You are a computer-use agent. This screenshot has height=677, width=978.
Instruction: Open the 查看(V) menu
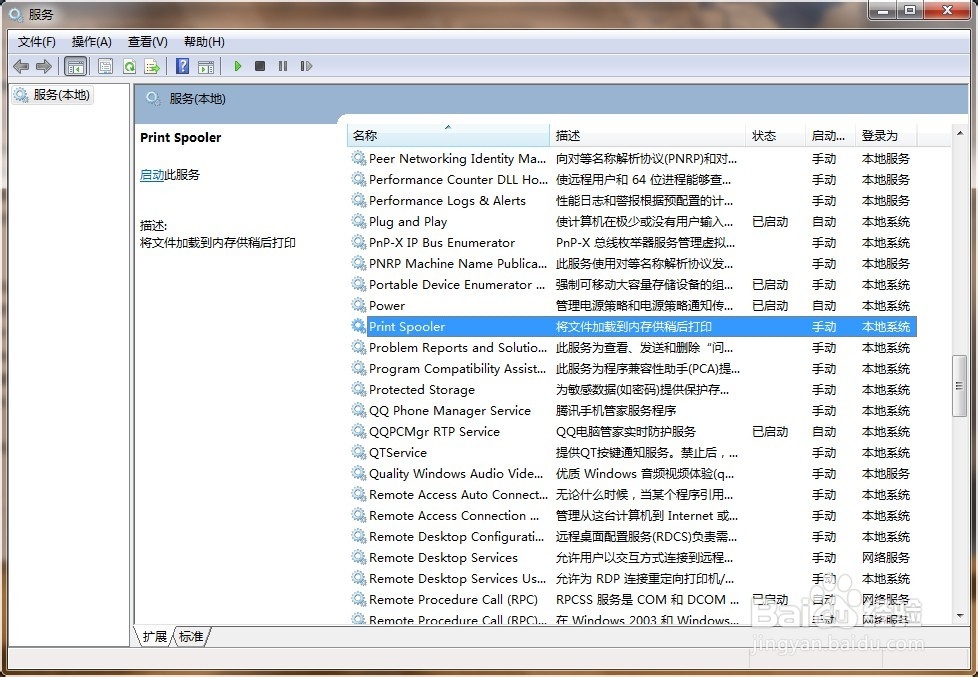point(148,42)
